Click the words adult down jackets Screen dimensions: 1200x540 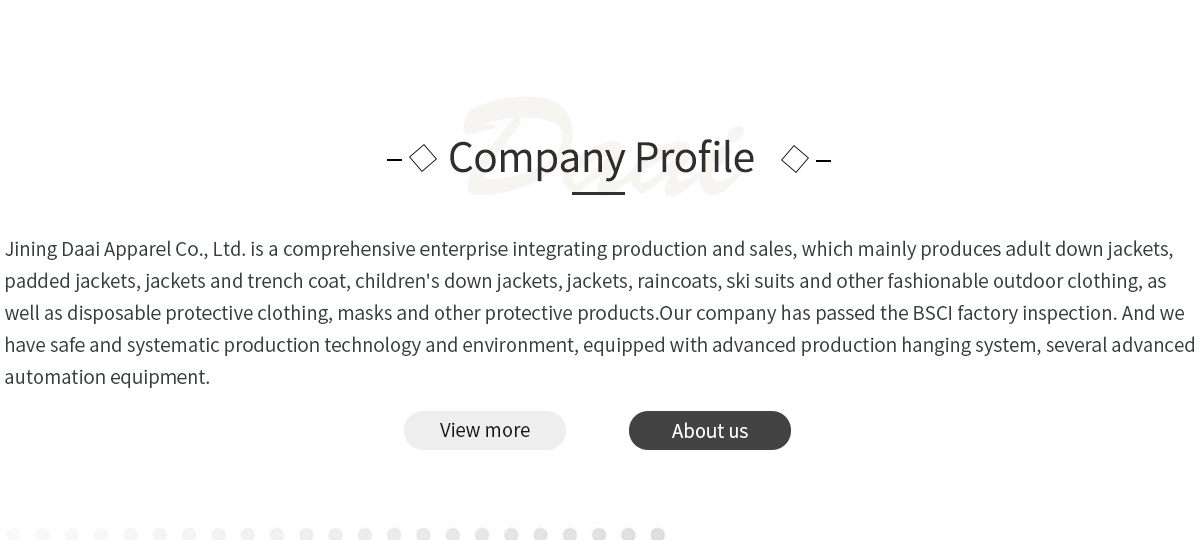coord(1088,249)
